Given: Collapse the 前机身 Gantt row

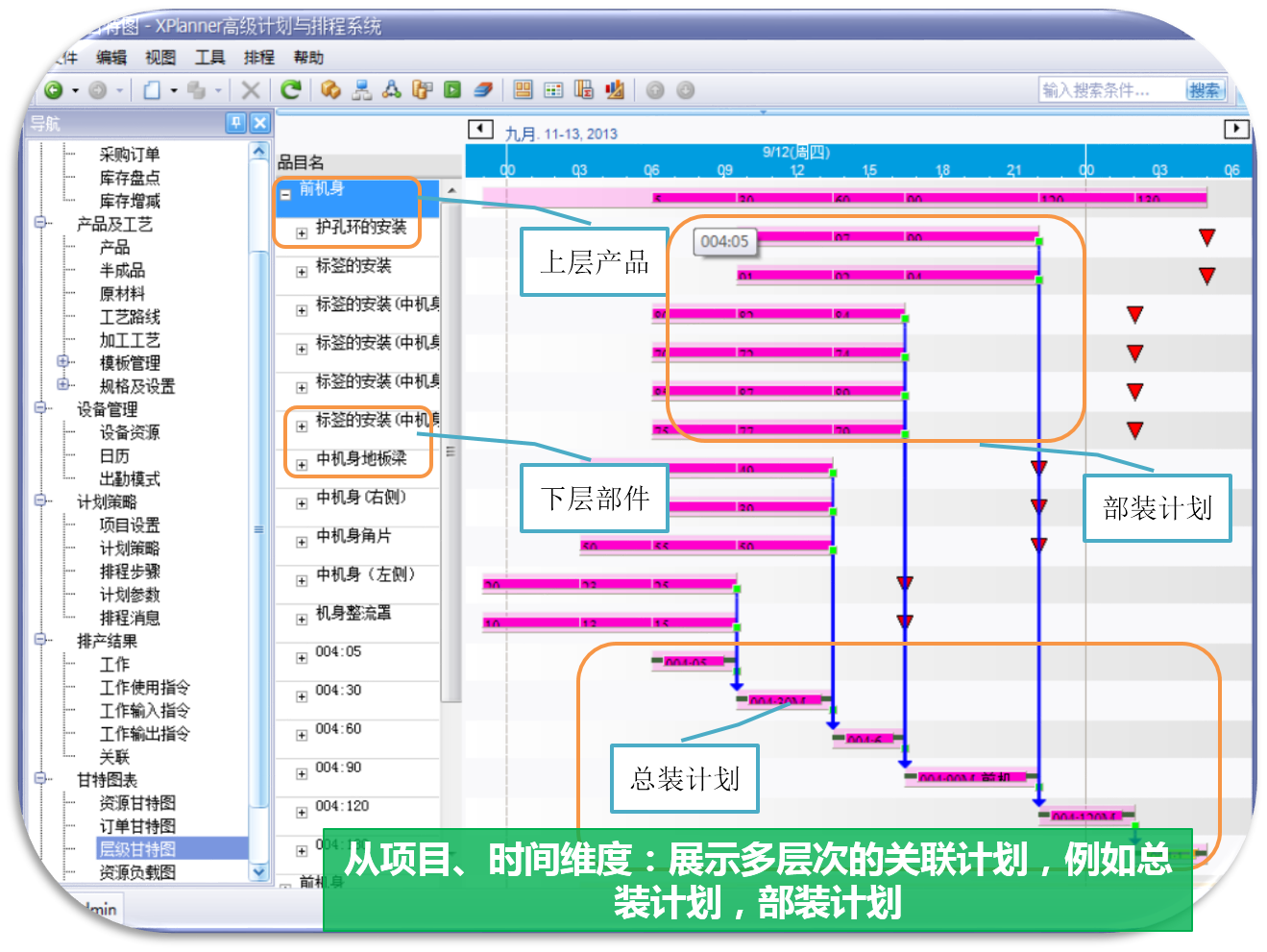Looking at the screenshot, I should point(285,194).
